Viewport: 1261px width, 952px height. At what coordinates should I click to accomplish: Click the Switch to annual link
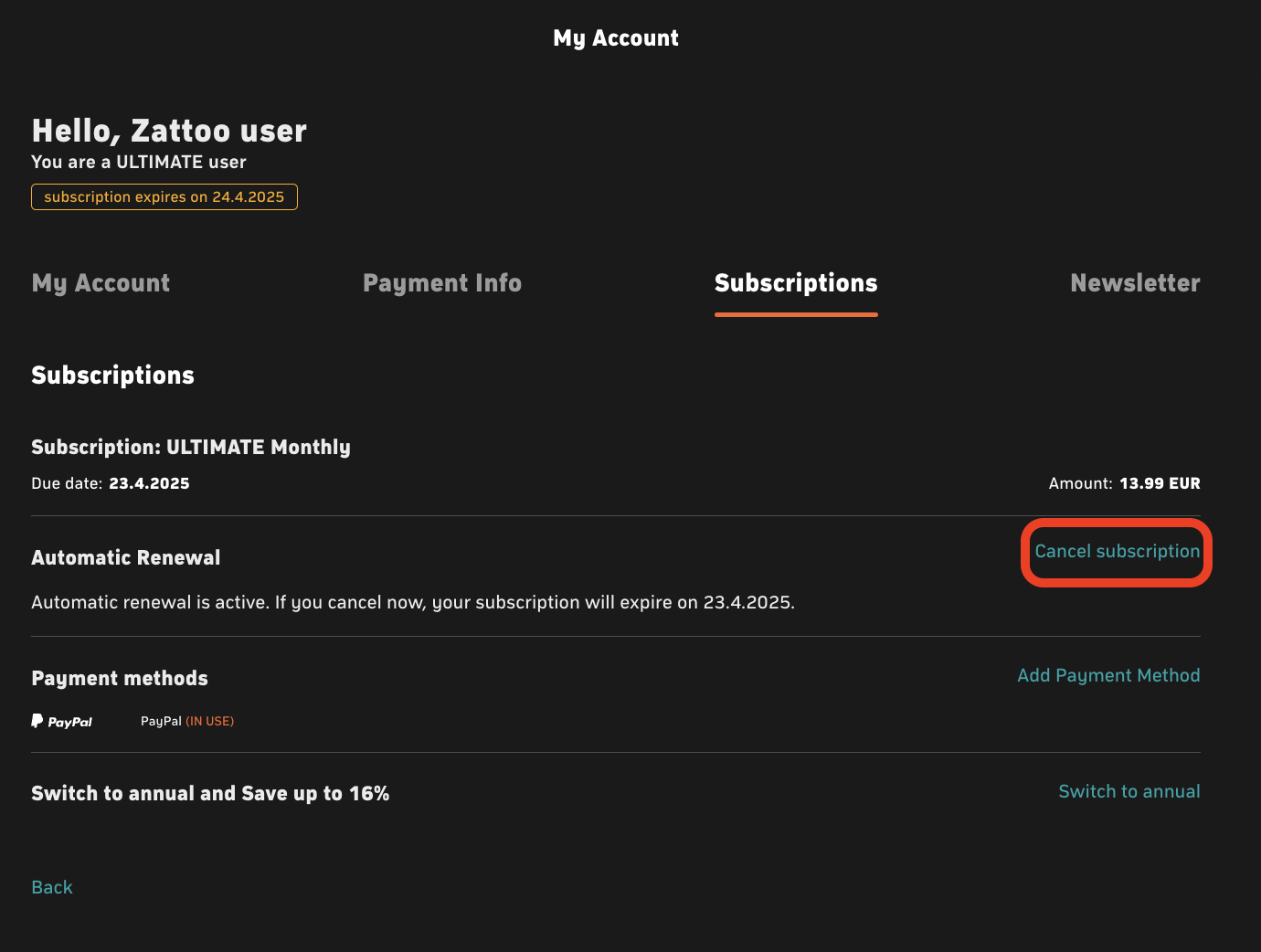click(x=1129, y=791)
